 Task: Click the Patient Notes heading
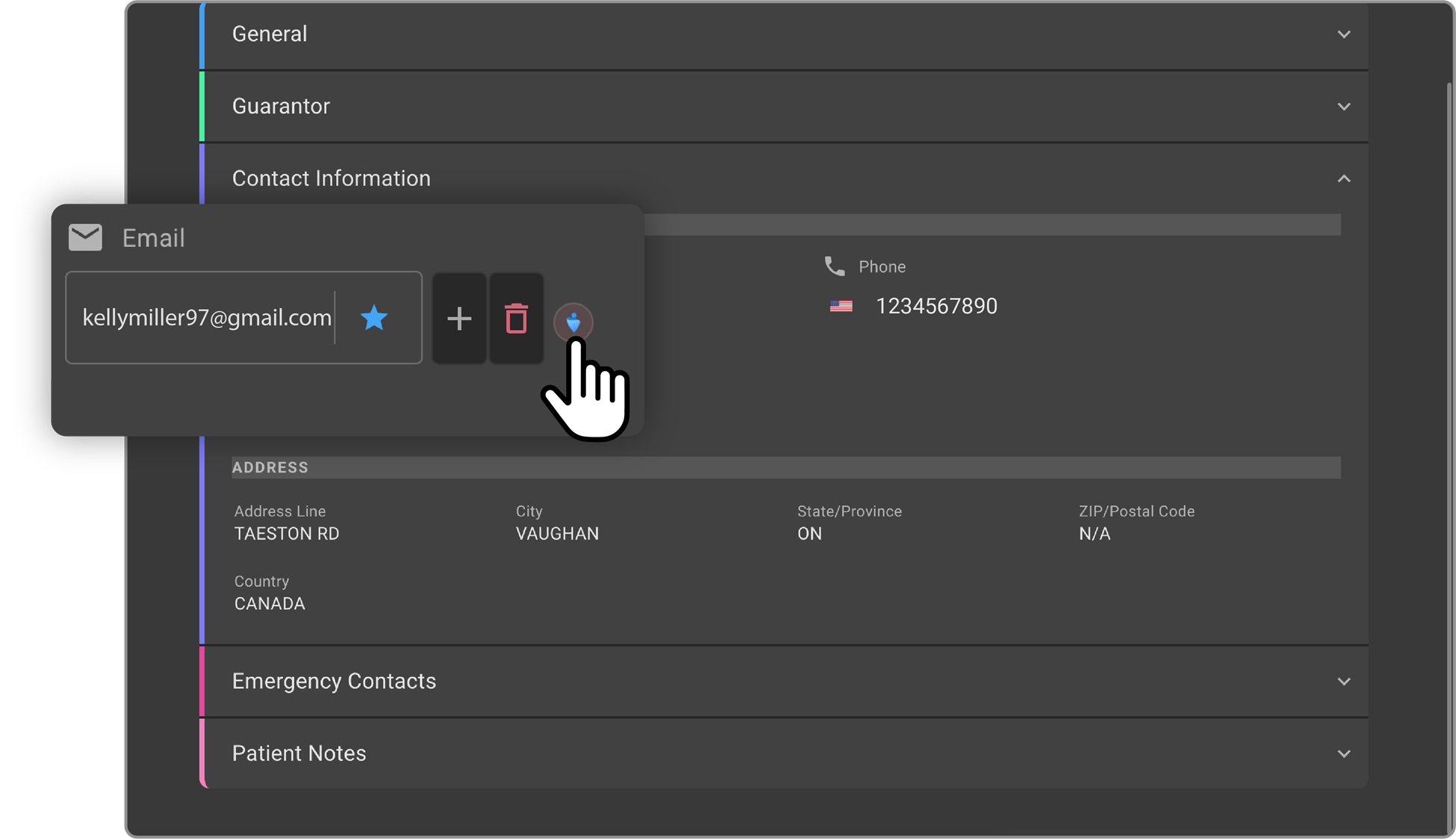tap(299, 754)
